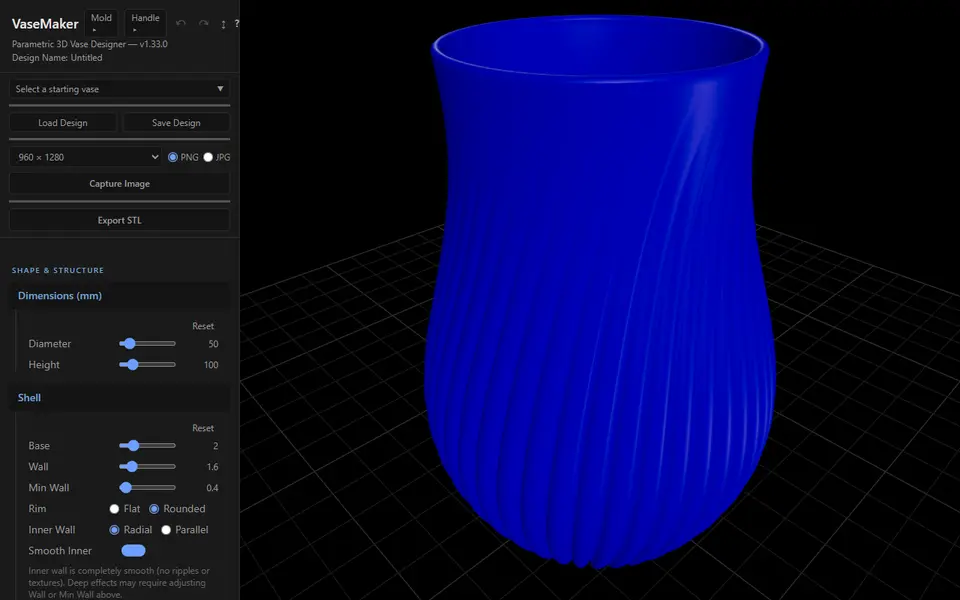Click the Height value 100
This screenshot has height=600, width=960.
click(x=211, y=365)
